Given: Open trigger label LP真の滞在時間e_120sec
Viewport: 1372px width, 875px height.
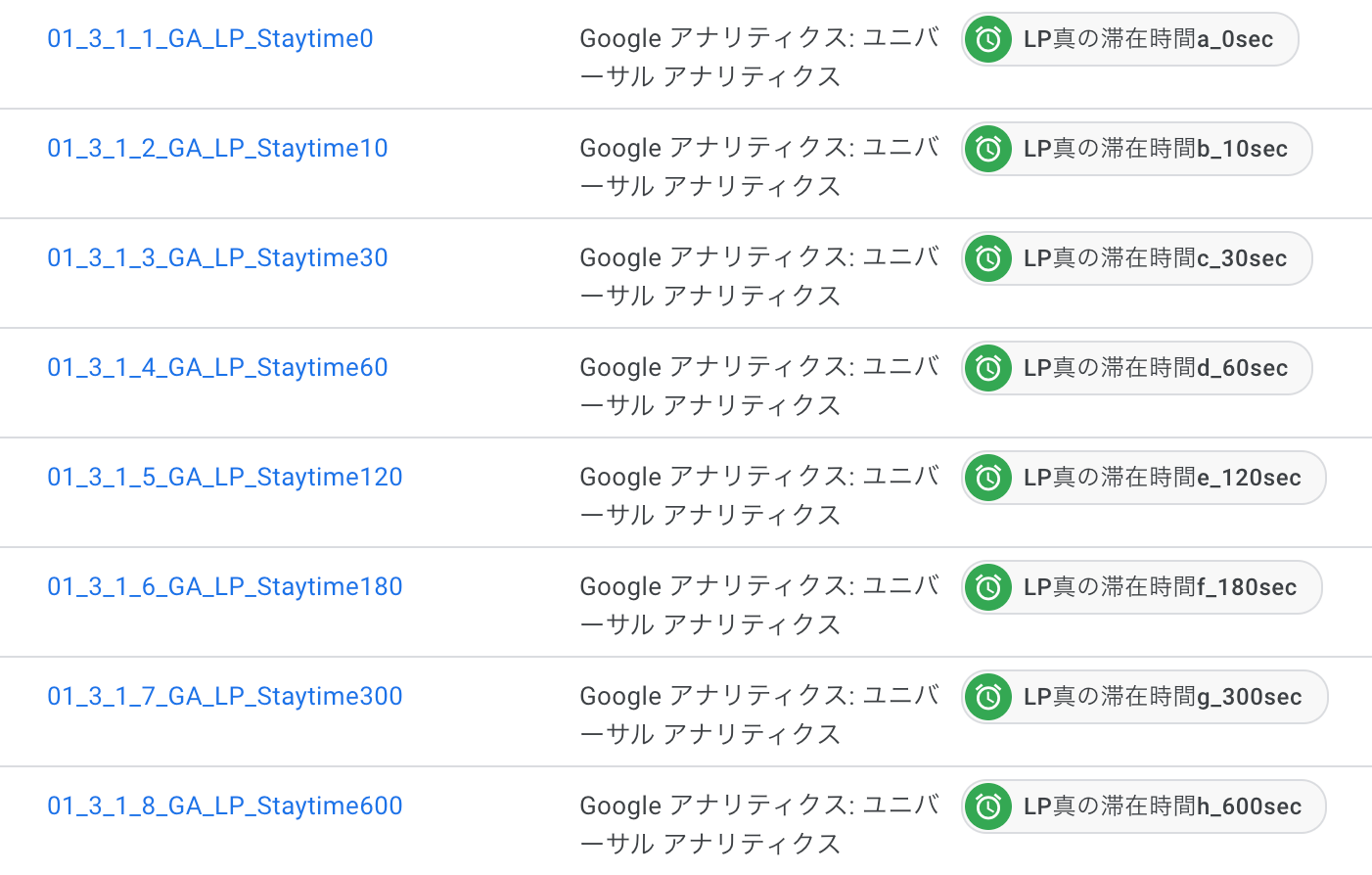Looking at the screenshot, I should click(1163, 478).
